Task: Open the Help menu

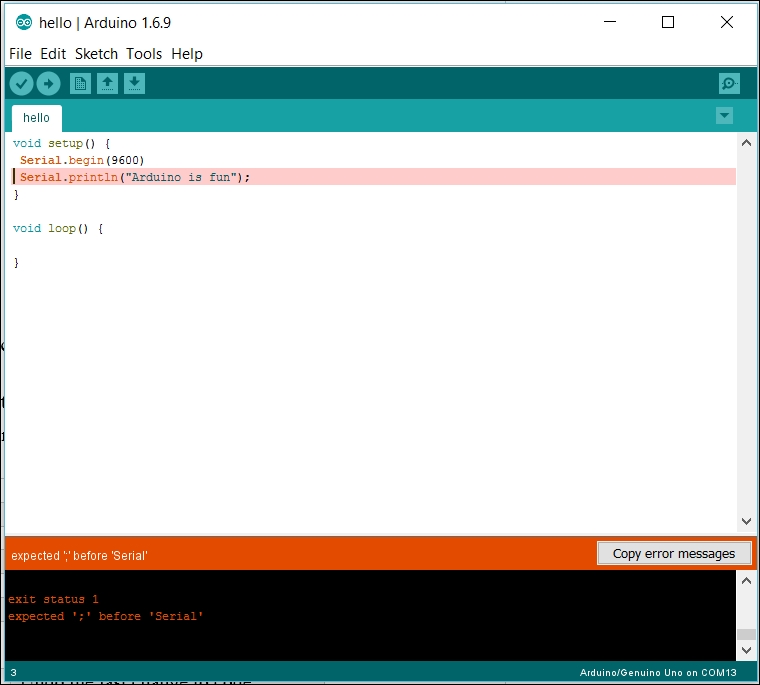Action: (x=187, y=54)
